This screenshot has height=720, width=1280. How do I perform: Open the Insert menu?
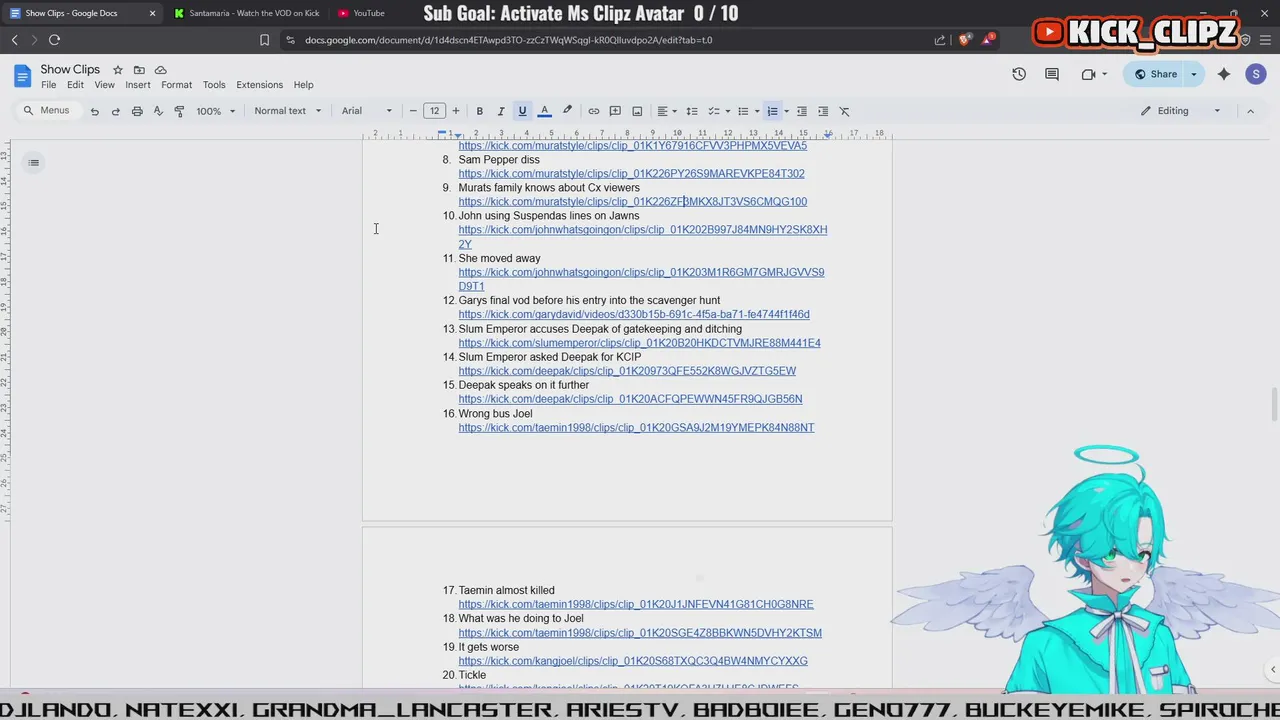[138, 85]
